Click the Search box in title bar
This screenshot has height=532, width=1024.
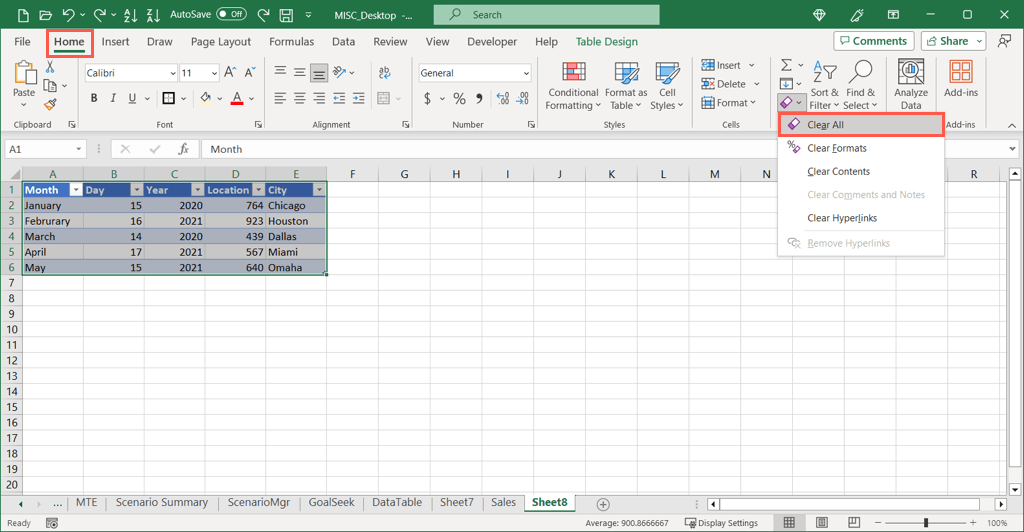click(x=546, y=15)
